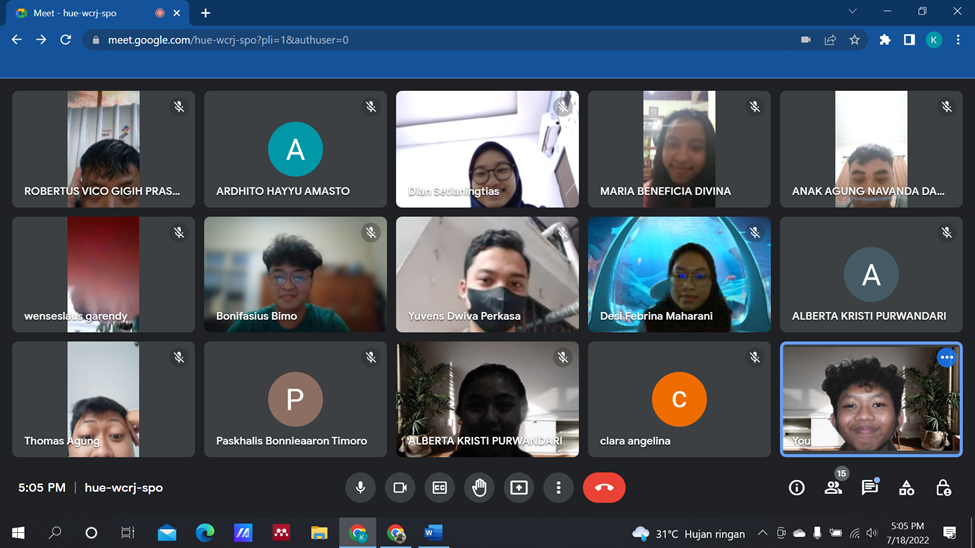This screenshot has width=975, height=548.
Task: Reload the Meet page
Action: click(x=65, y=40)
